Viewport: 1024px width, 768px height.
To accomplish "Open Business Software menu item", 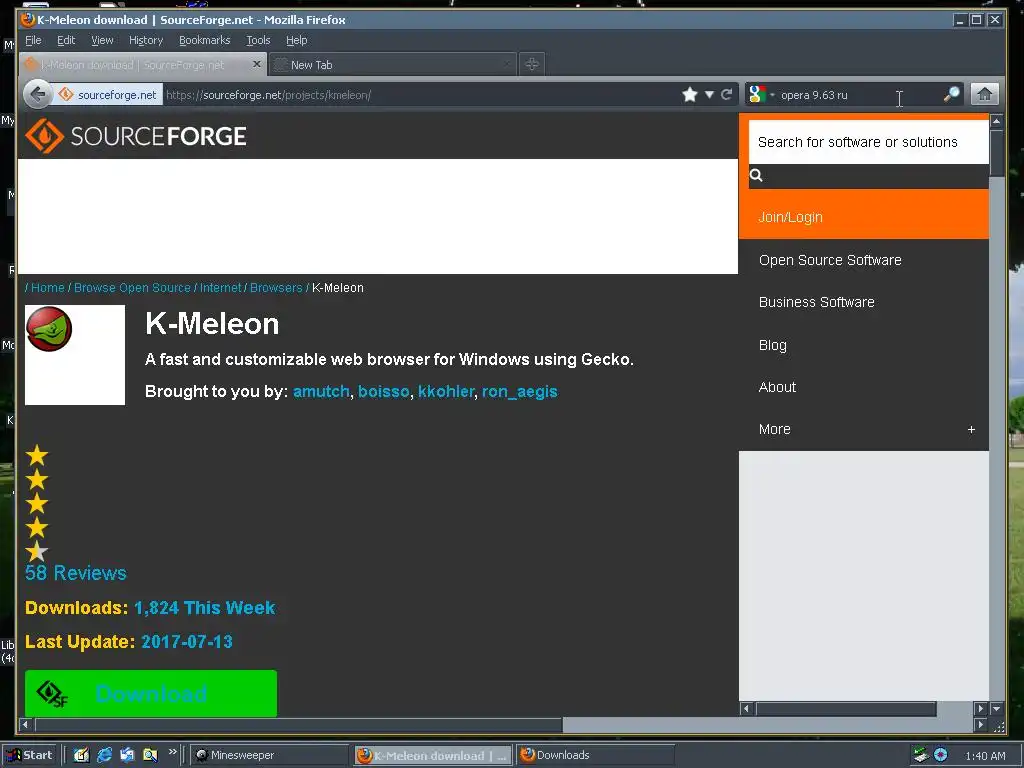I will 816,302.
